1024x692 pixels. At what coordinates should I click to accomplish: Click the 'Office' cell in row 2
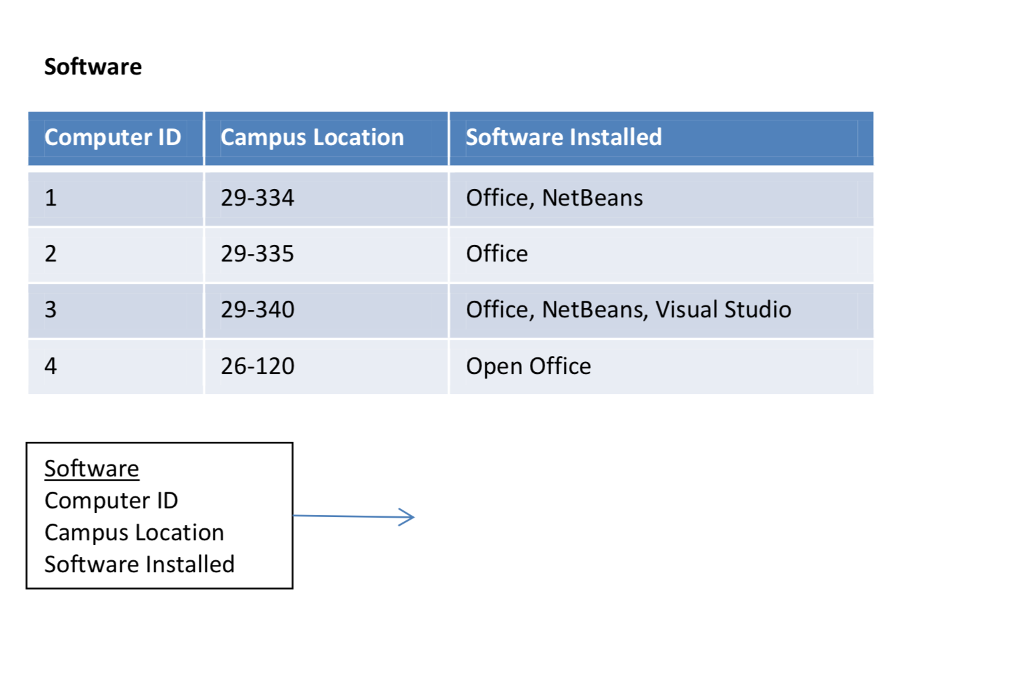click(x=662, y=255)
